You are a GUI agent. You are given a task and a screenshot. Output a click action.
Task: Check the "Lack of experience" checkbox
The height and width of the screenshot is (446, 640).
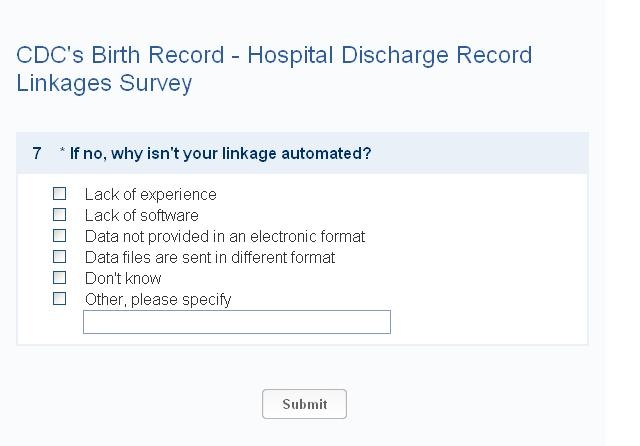coord(60,194)
